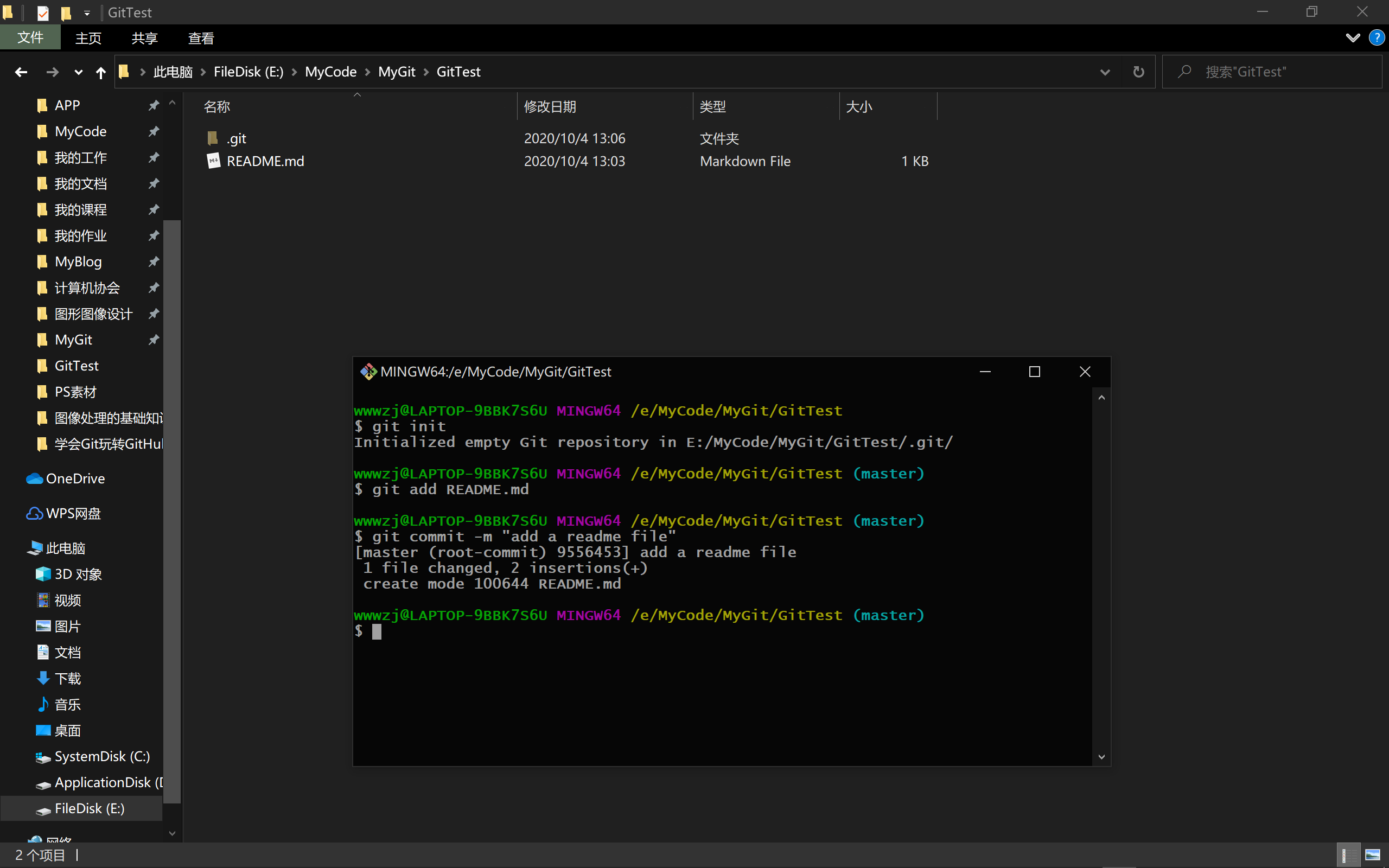This screenshot has width=1389, height=868.
Task: Open Git Bash window title icon menu
Action: click(x=368, y=372)
